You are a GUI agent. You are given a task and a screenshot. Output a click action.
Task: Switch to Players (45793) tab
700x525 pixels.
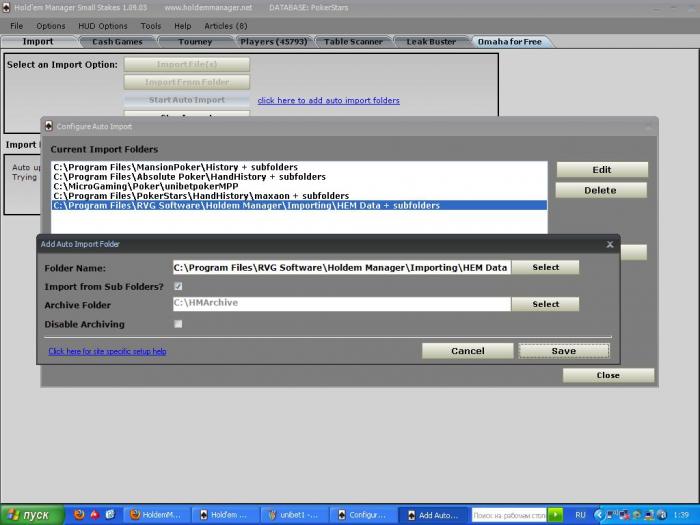[x=274, y=42]
